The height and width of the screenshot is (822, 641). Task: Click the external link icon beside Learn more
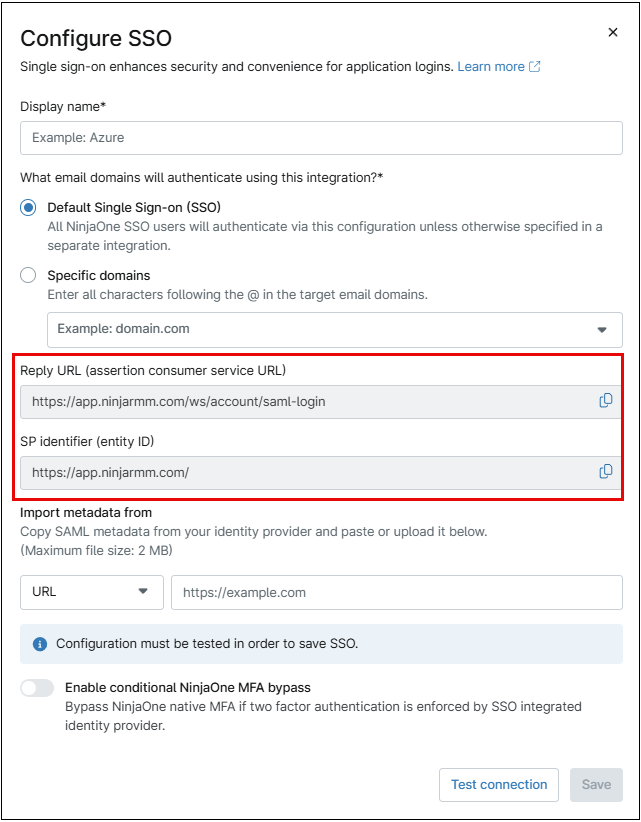(533, 66)
